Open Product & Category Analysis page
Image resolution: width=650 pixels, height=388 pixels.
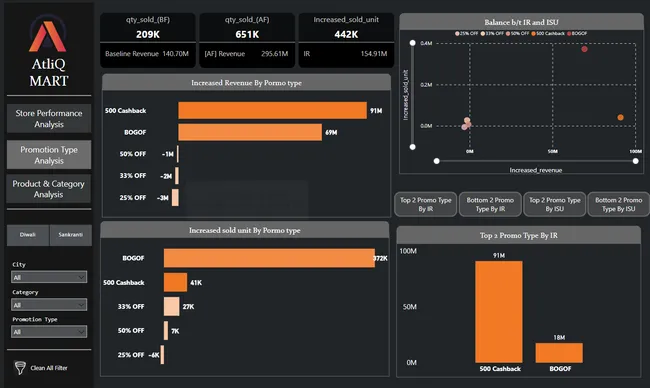coord(49,189)
